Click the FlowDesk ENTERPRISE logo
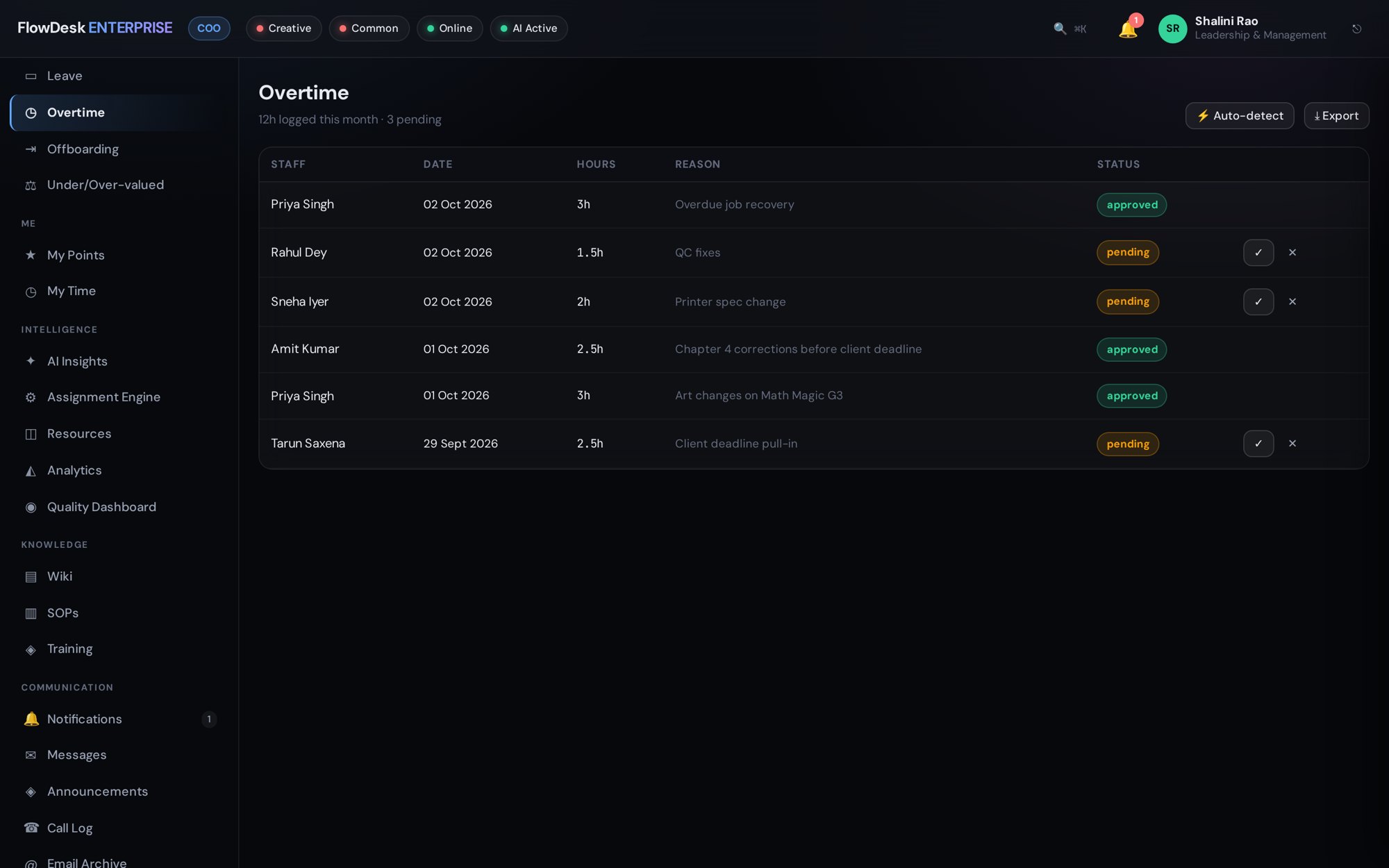Image resolution: width=1389 pixels, height=868 pixels. click(x=94, y=28)
